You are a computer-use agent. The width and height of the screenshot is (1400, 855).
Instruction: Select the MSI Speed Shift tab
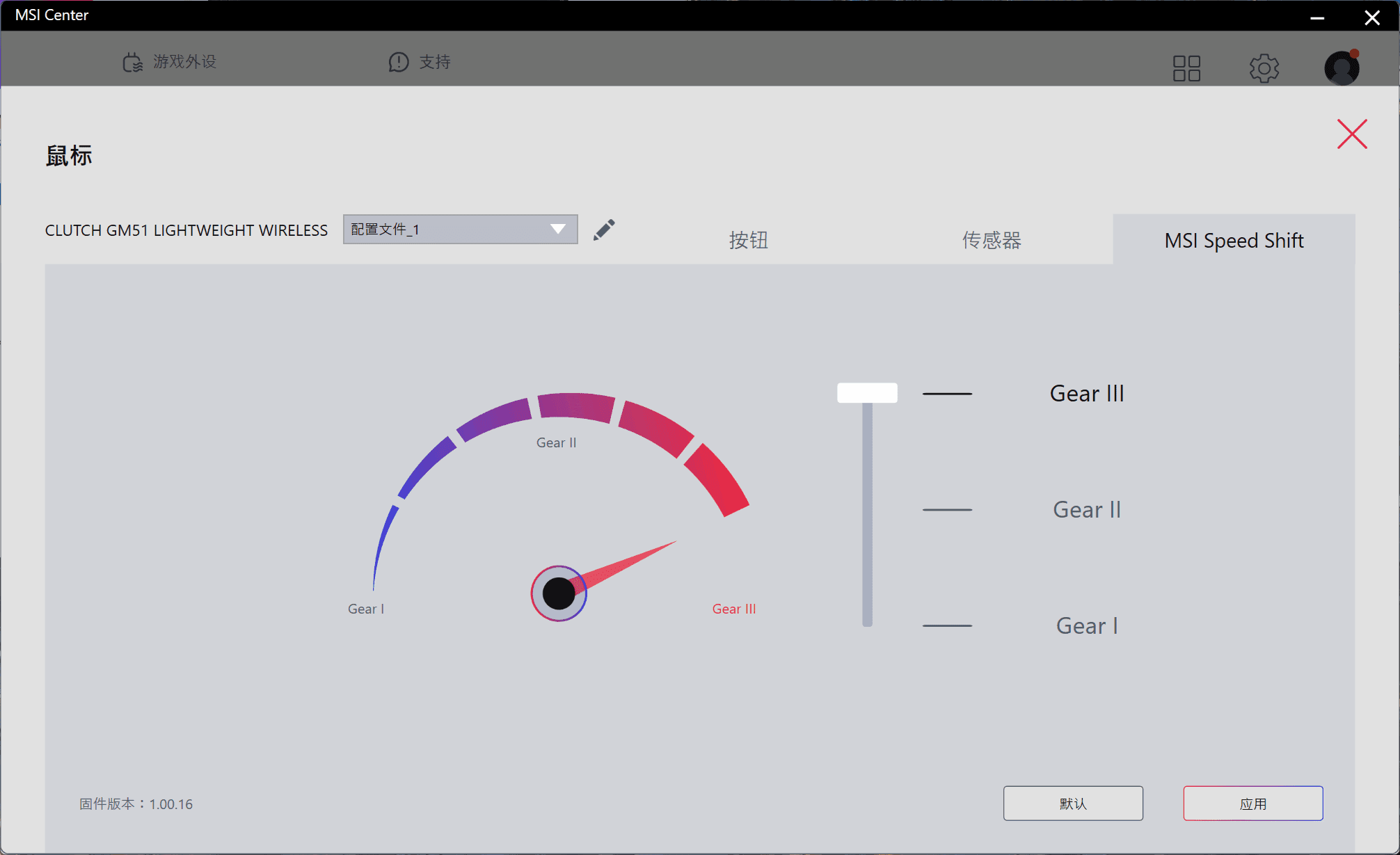point(1234,239)
